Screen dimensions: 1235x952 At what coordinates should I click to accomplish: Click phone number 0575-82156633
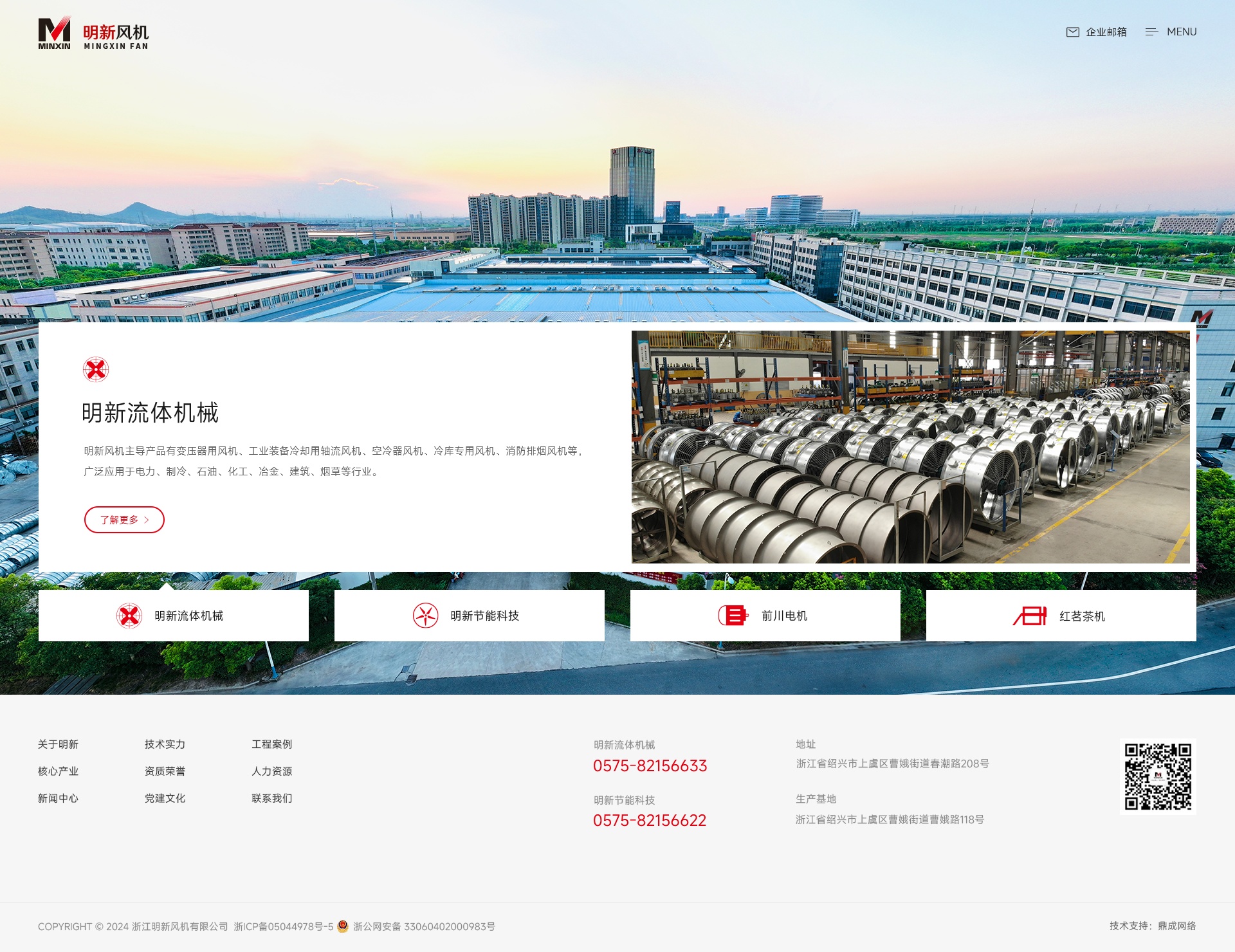tap(650, 765)
